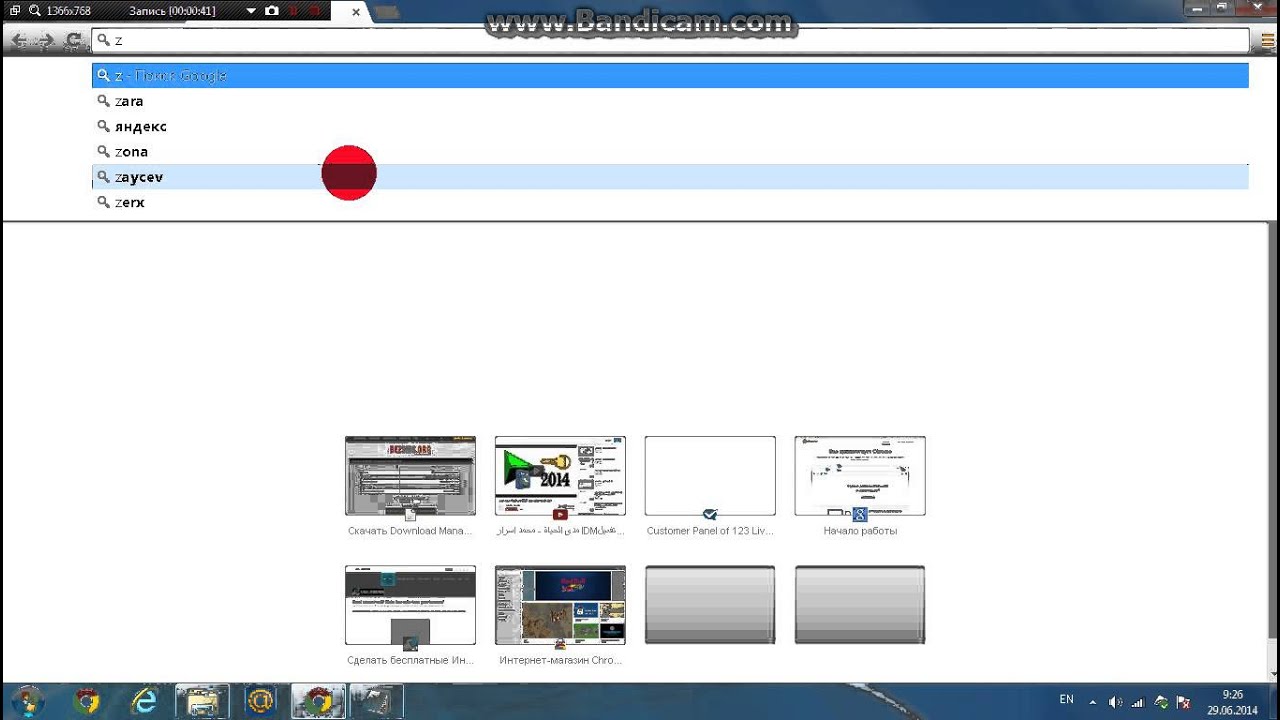The image size is (1280, 720).
Task: Click the search magnifier in the address bar
Action: [102, 41]
